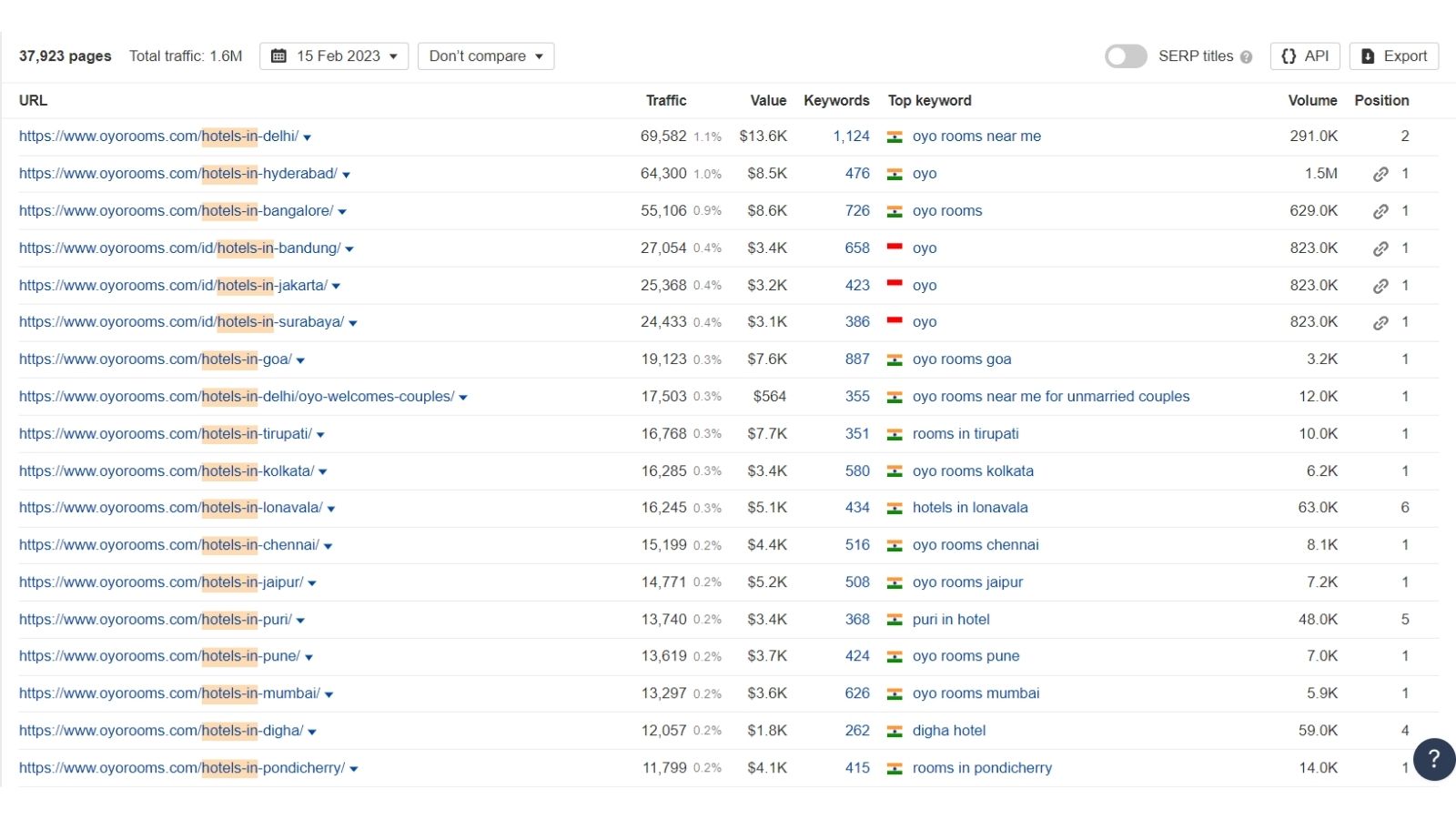Click sitelinks icon in surabaya row
Viewport: 1456px width, 819px height.
point(1380,322)
